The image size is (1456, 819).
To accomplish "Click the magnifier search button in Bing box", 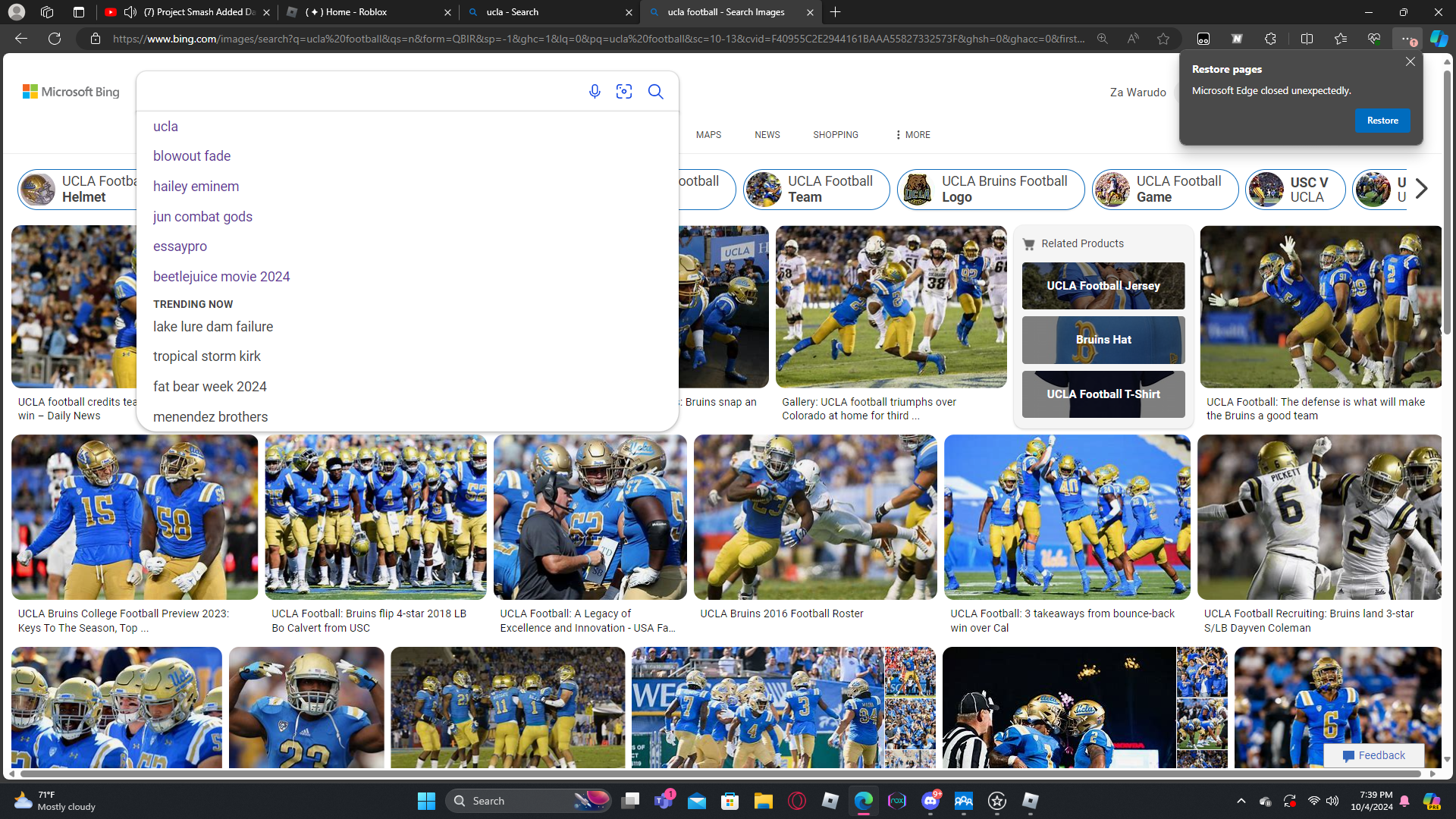I will click(x=656, y=92).
